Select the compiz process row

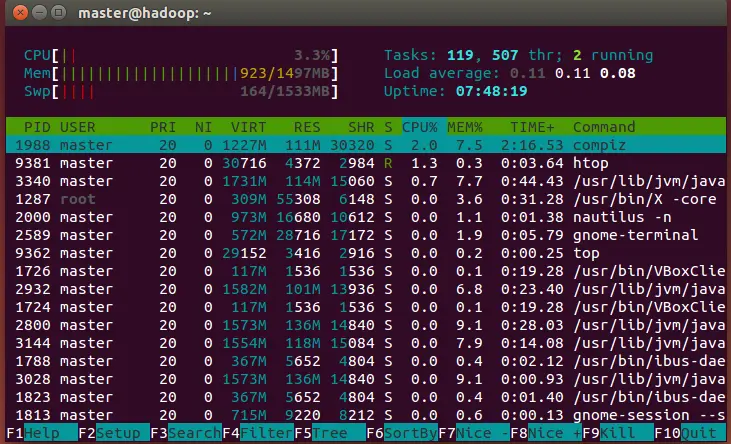point(366,145)
